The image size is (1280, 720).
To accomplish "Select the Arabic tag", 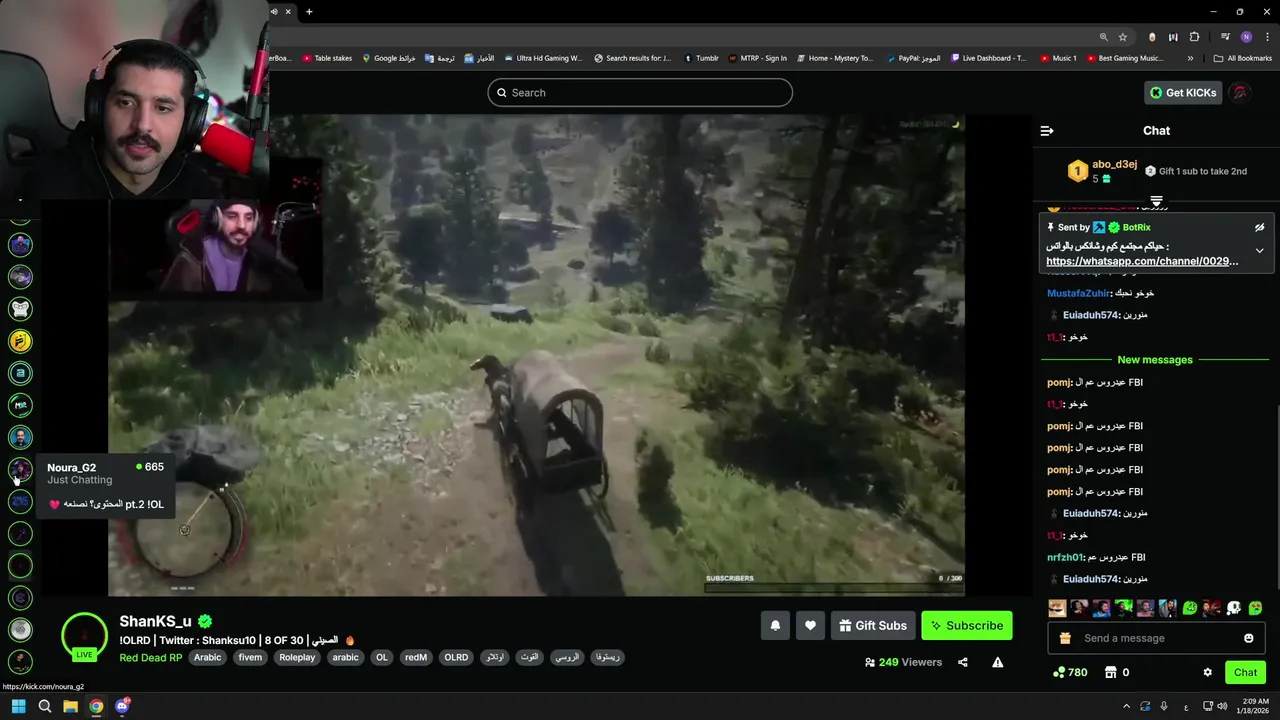I will (x=207, y=657).
